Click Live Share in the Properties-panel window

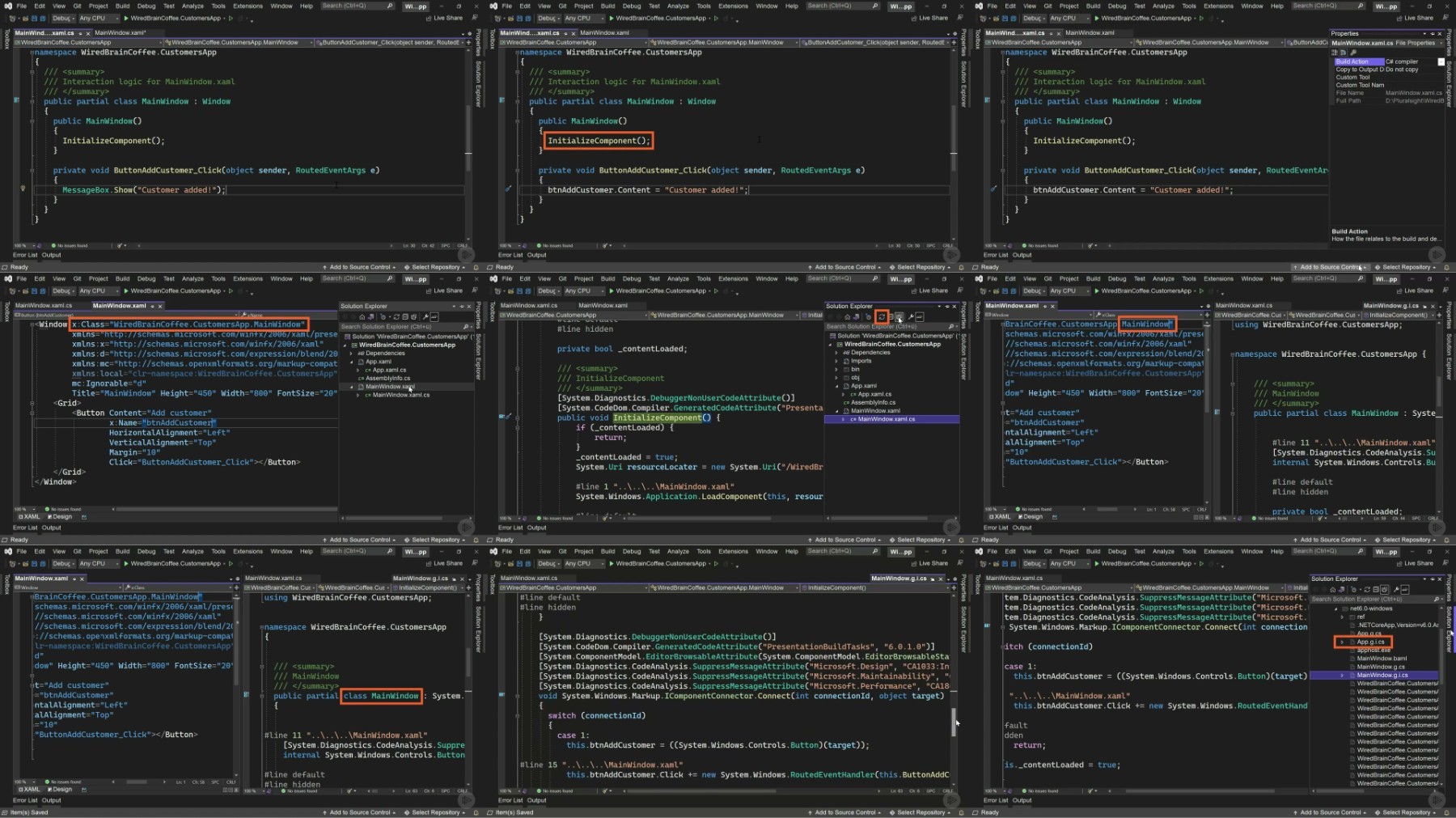[1414, 18]
